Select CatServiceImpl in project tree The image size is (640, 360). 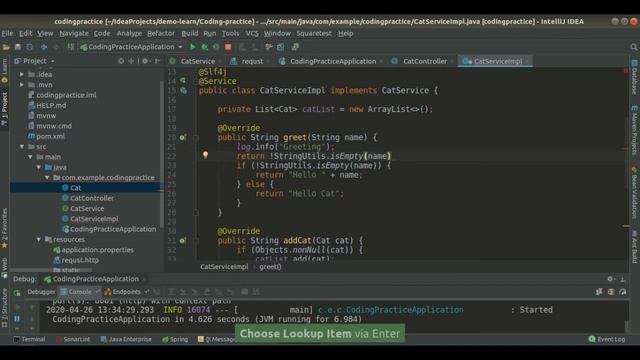tap(94, 219)
